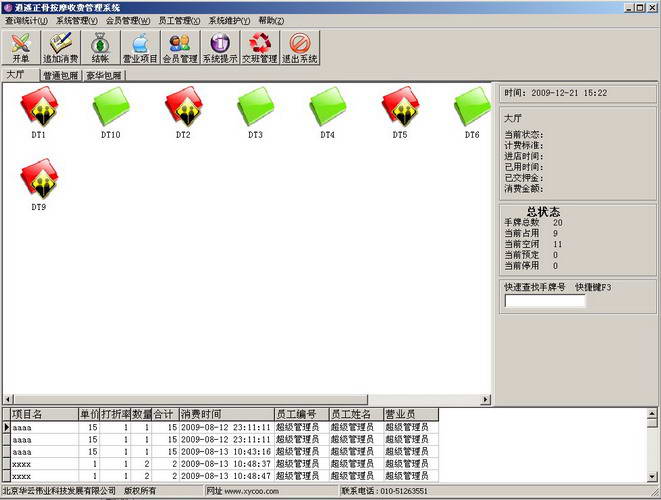This screenshot has width=661, height=500.
Task: Open the 结帐 checkout tool
Action: pos(100,48)
